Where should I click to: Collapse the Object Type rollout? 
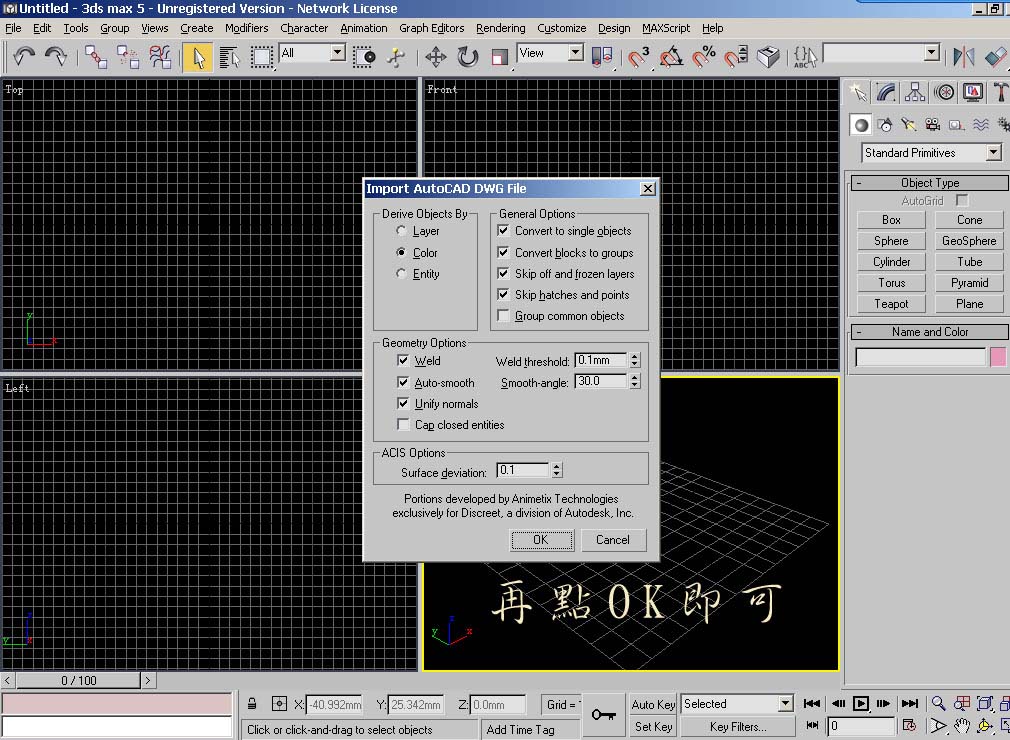pyautogui.click(x=929, y=183)
